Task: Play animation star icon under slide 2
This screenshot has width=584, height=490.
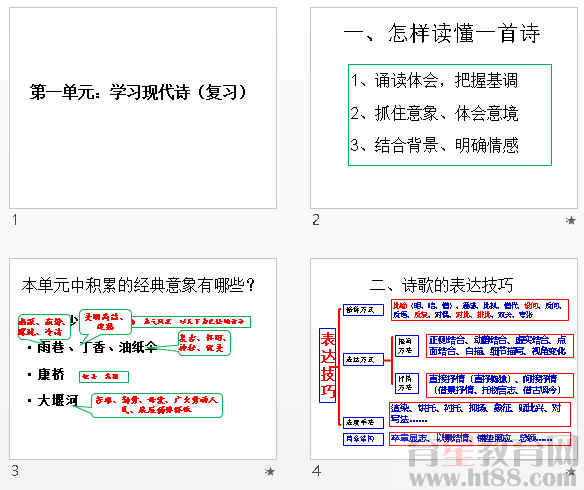Action: pyautogui.click(x=570, y=220)
